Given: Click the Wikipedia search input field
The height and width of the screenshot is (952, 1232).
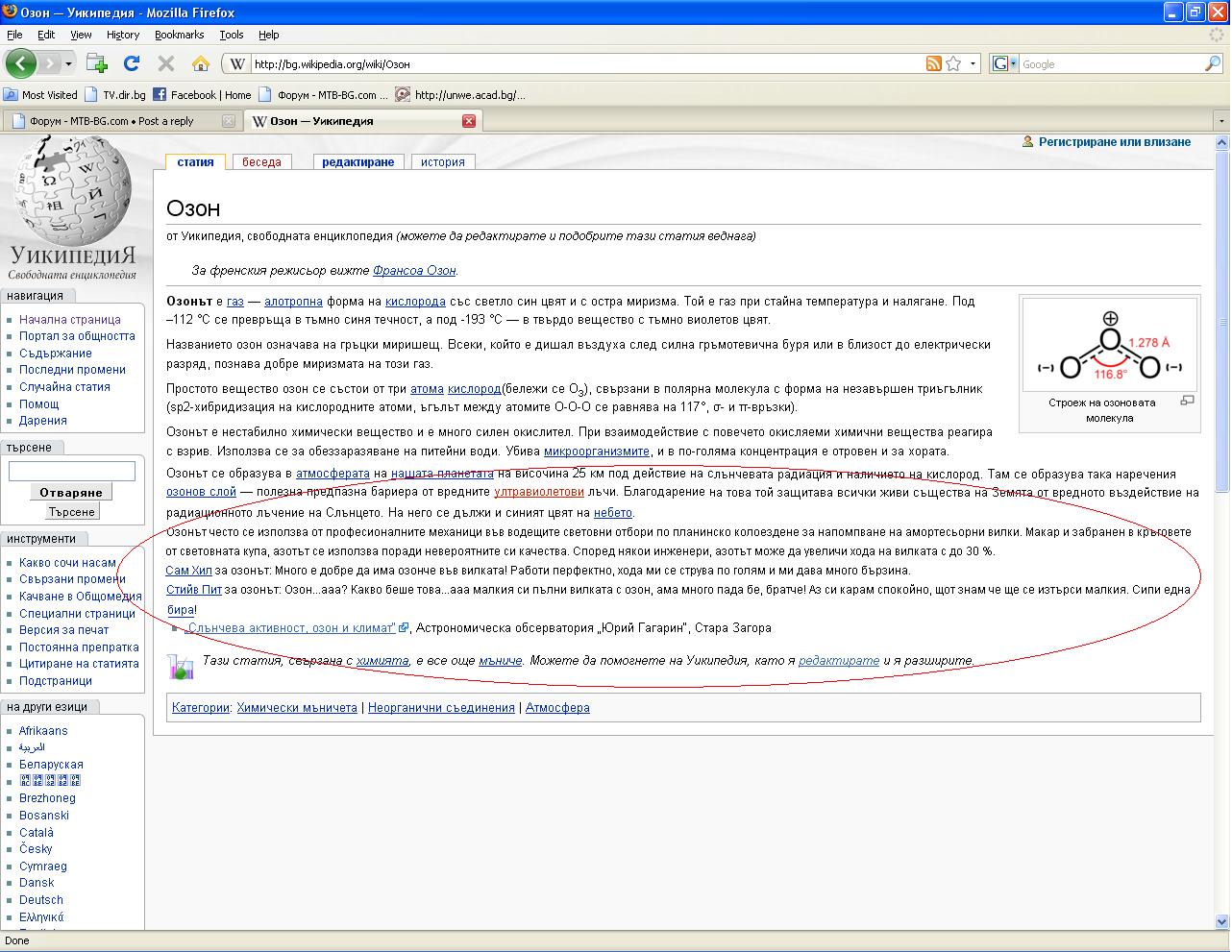Looking at the screenshot, I should tap(72, 471).
